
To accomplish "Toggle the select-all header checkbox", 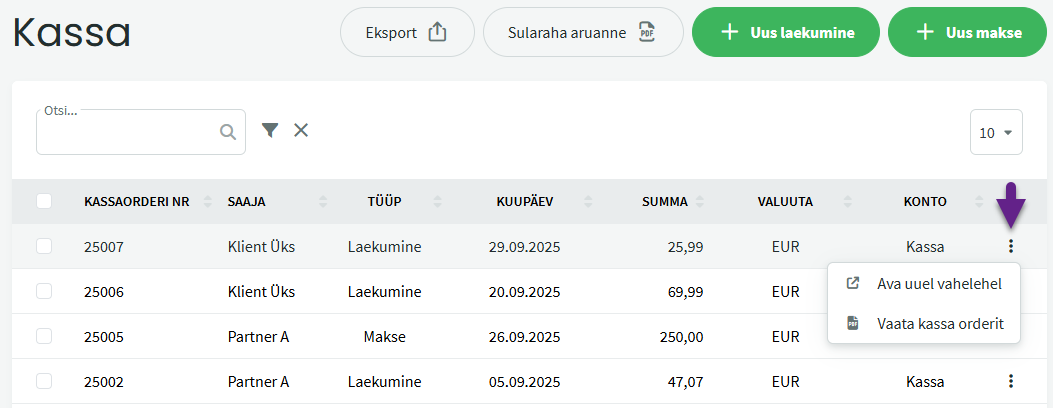I will (x=44, y=201).
